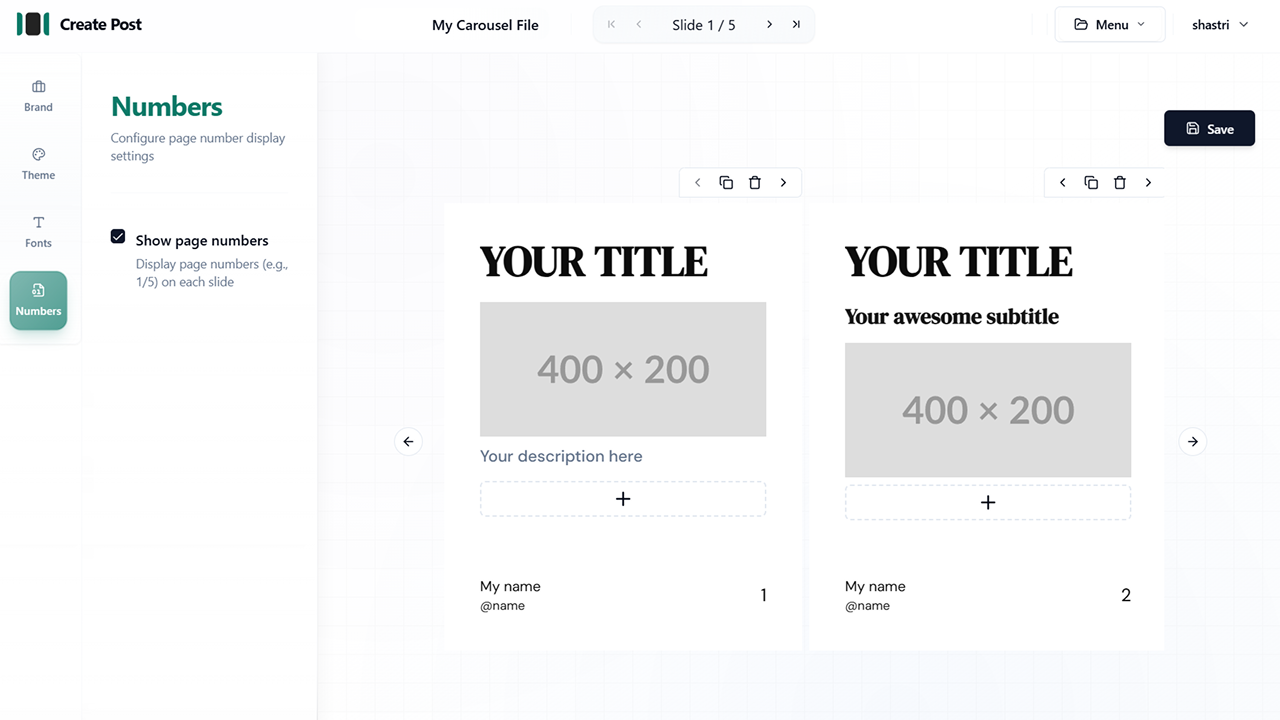Go to next slide in top navigation

(769, 25)
